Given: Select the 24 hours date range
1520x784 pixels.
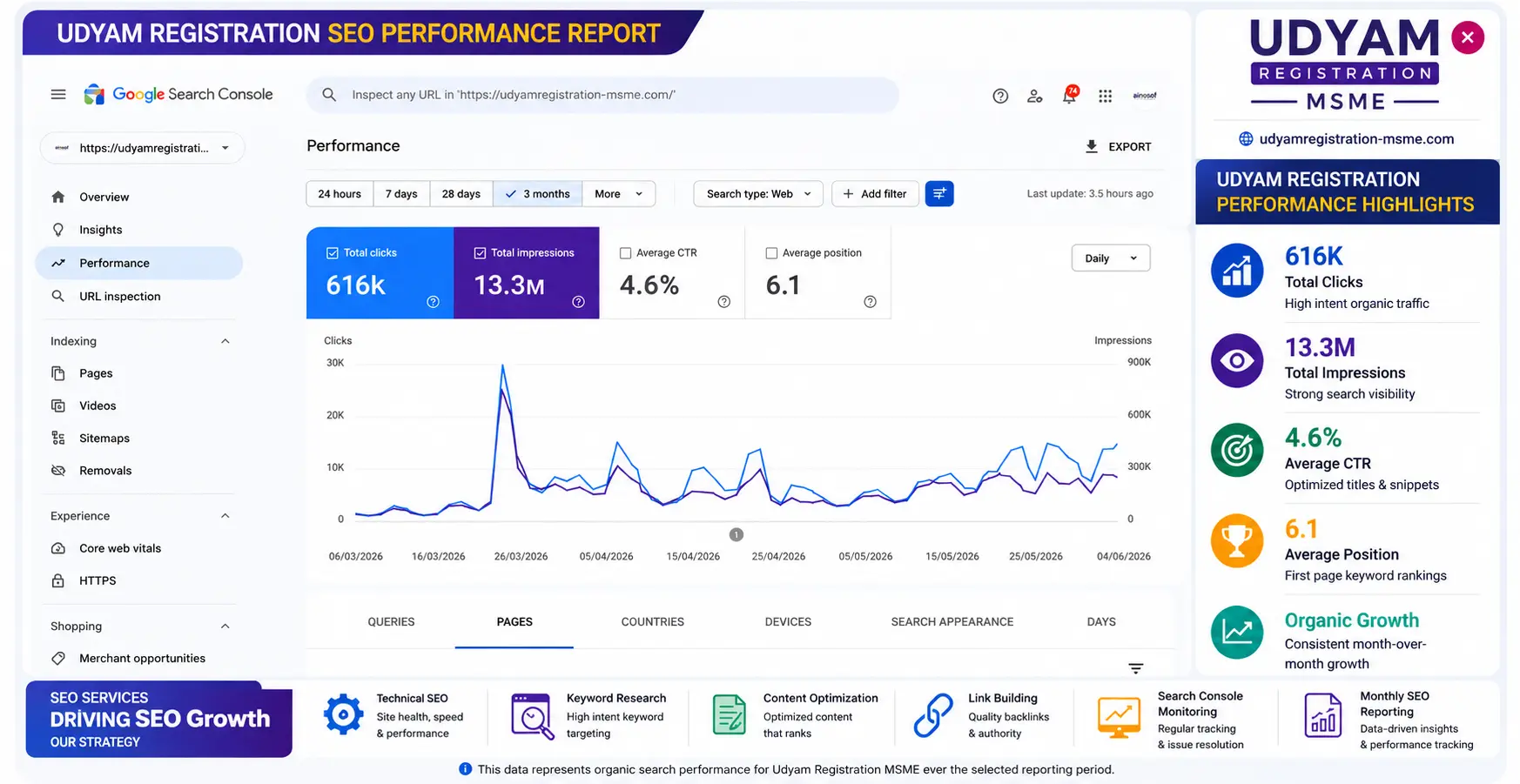Looking at the screenshot, I should point(340,193).
